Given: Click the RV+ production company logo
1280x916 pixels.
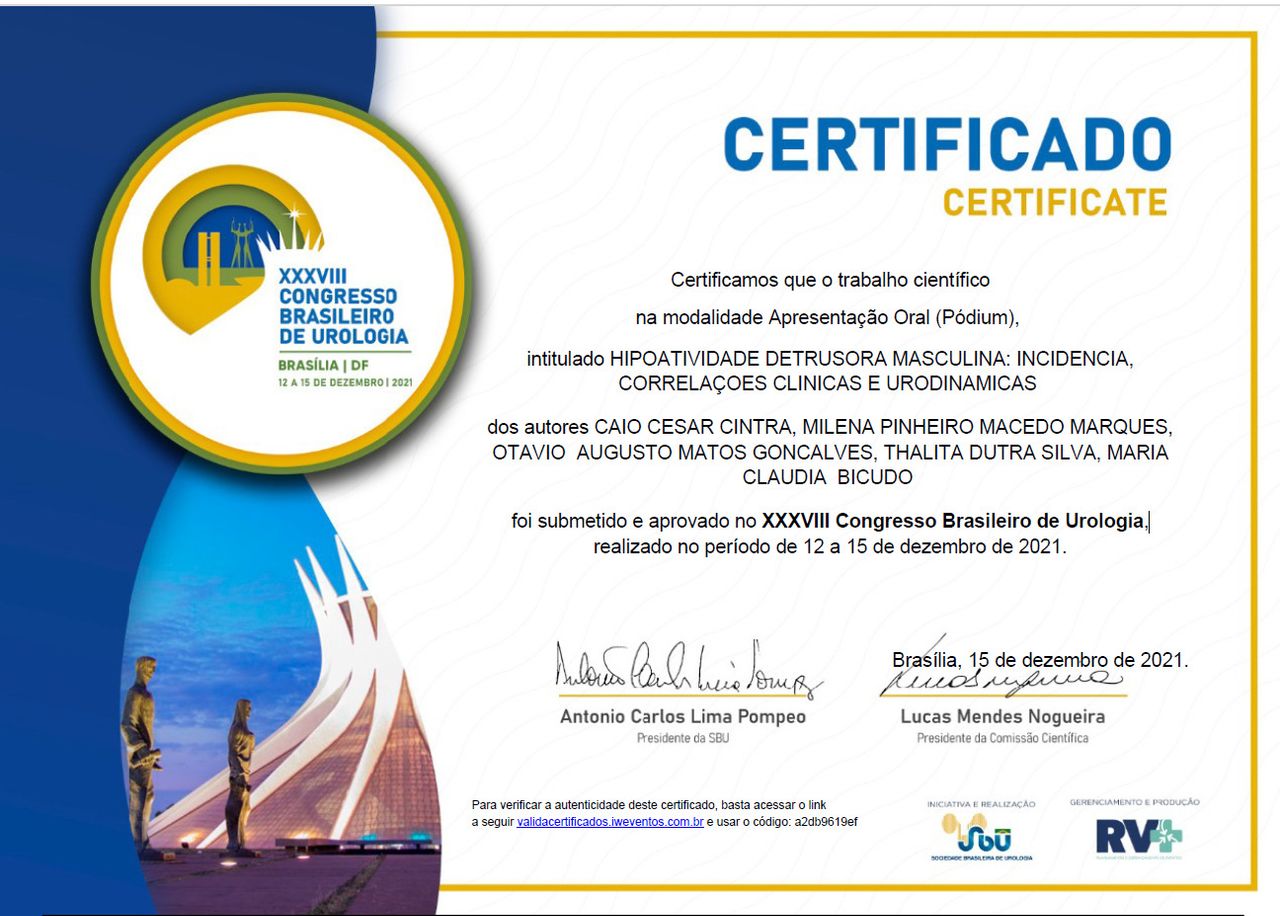Looking at the screenshot, I should point(1138,836).
